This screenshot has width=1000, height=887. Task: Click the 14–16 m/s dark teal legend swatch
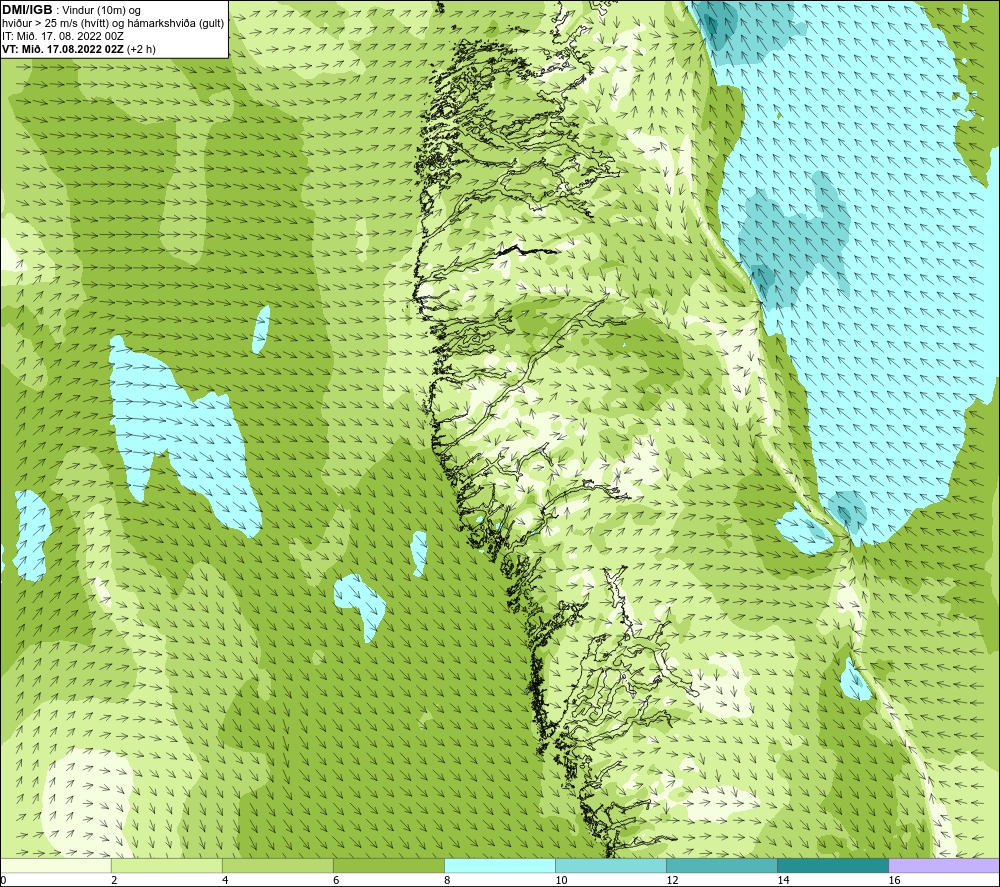point(833,865)
